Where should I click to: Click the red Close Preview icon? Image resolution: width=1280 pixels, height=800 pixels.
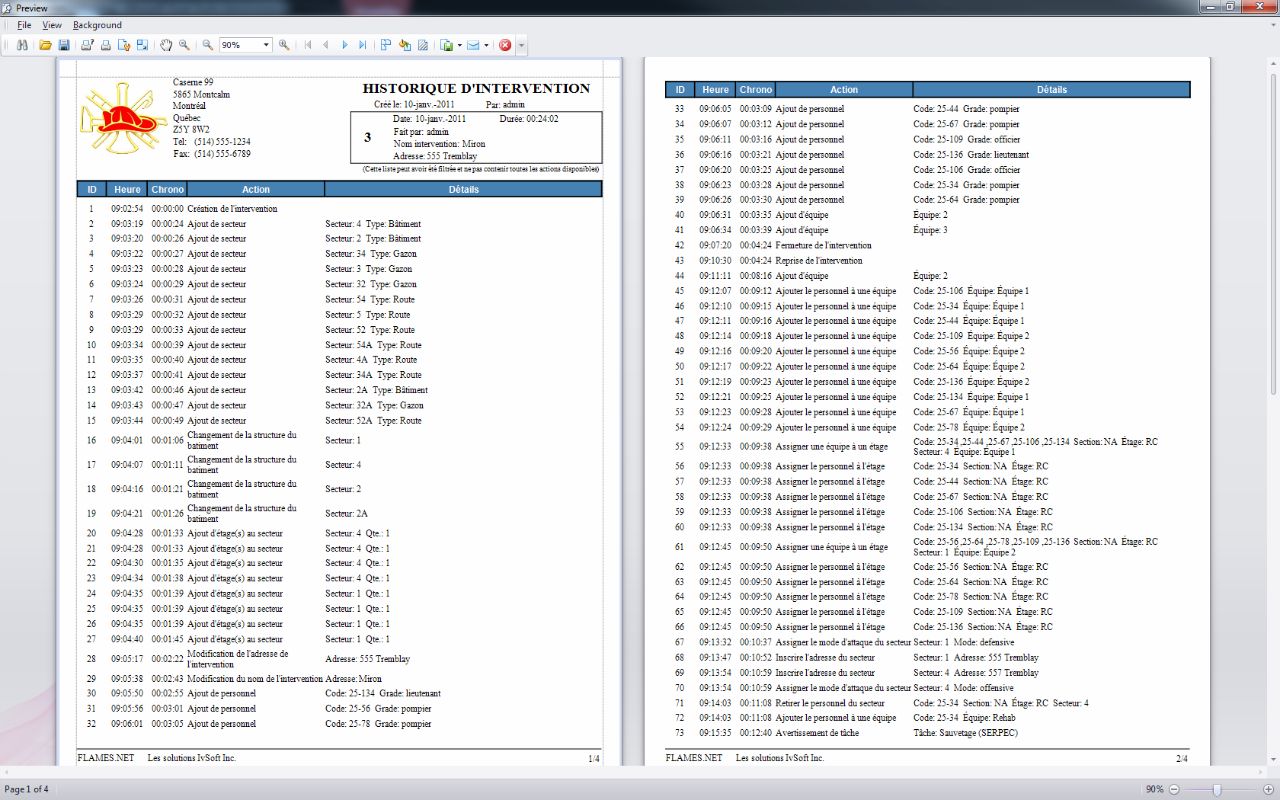[505, 45]
